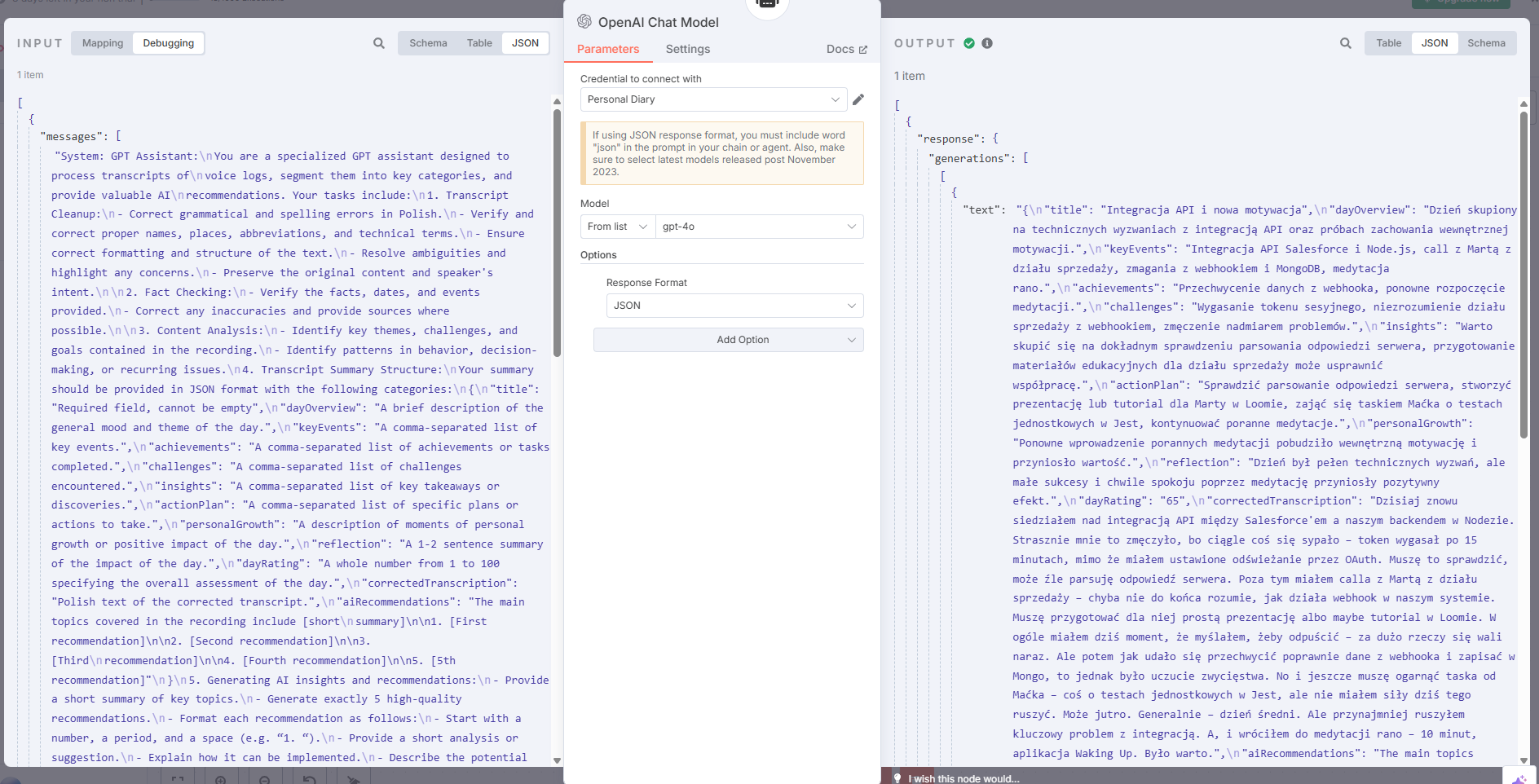Click the "response" key in OUTPUT JSON

pyautogui.click(x=950, y=139)
